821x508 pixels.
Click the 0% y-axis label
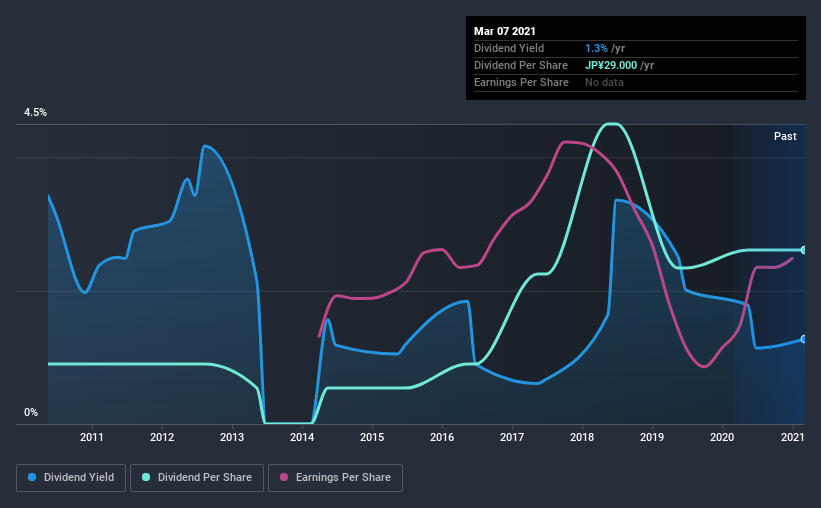(31, 413)
